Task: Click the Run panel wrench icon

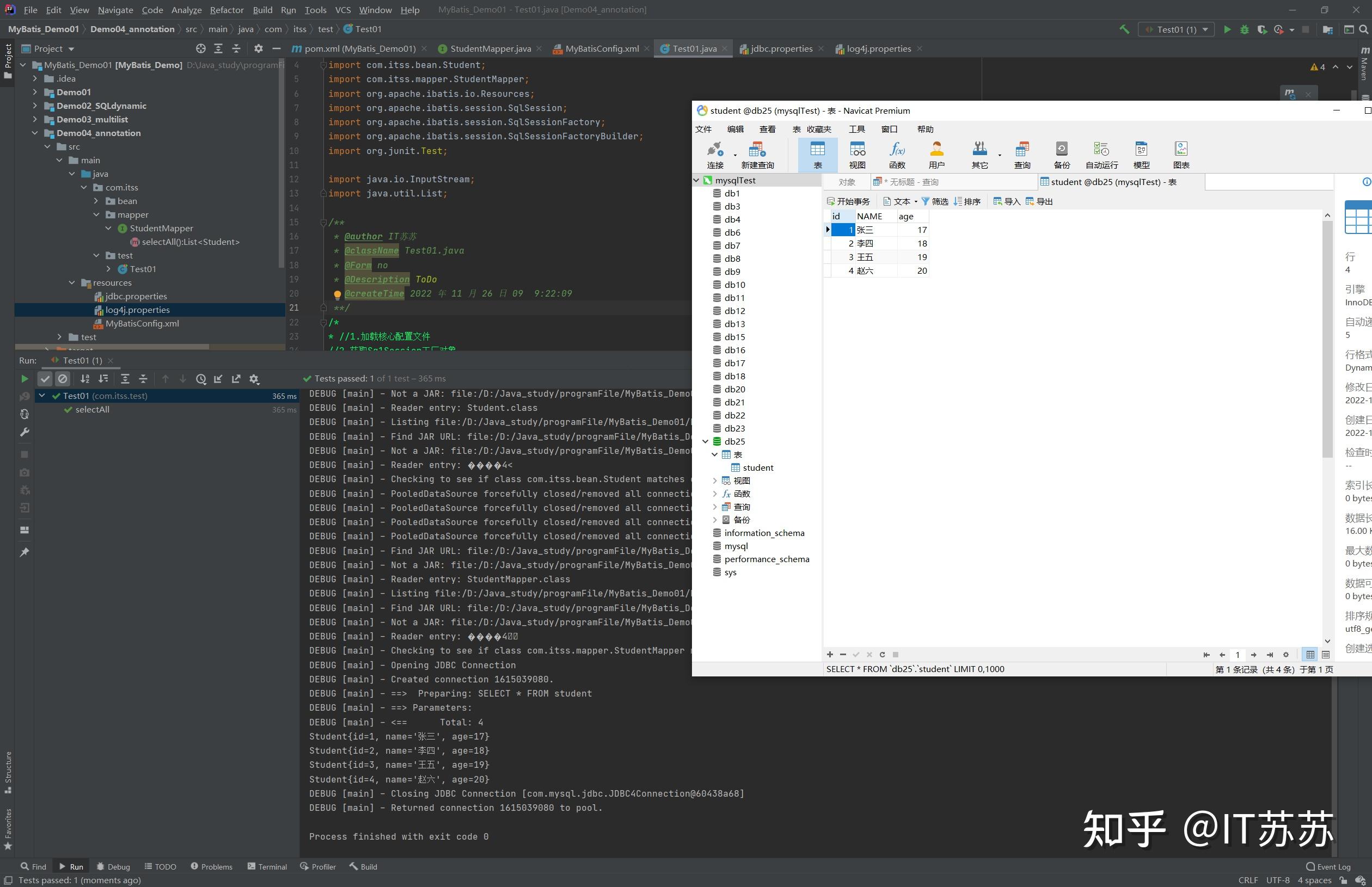Action: pyautogui.click(x=24, y=432)
